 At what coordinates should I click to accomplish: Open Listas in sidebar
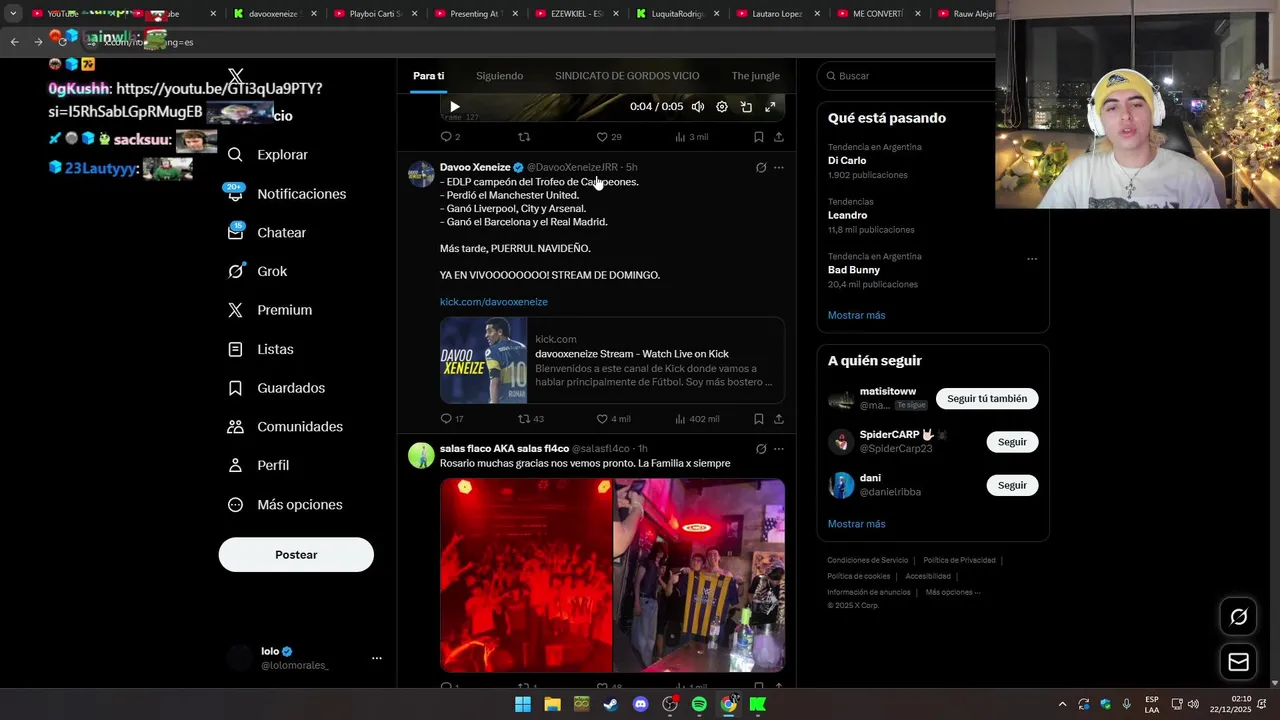tap(261, 349)
